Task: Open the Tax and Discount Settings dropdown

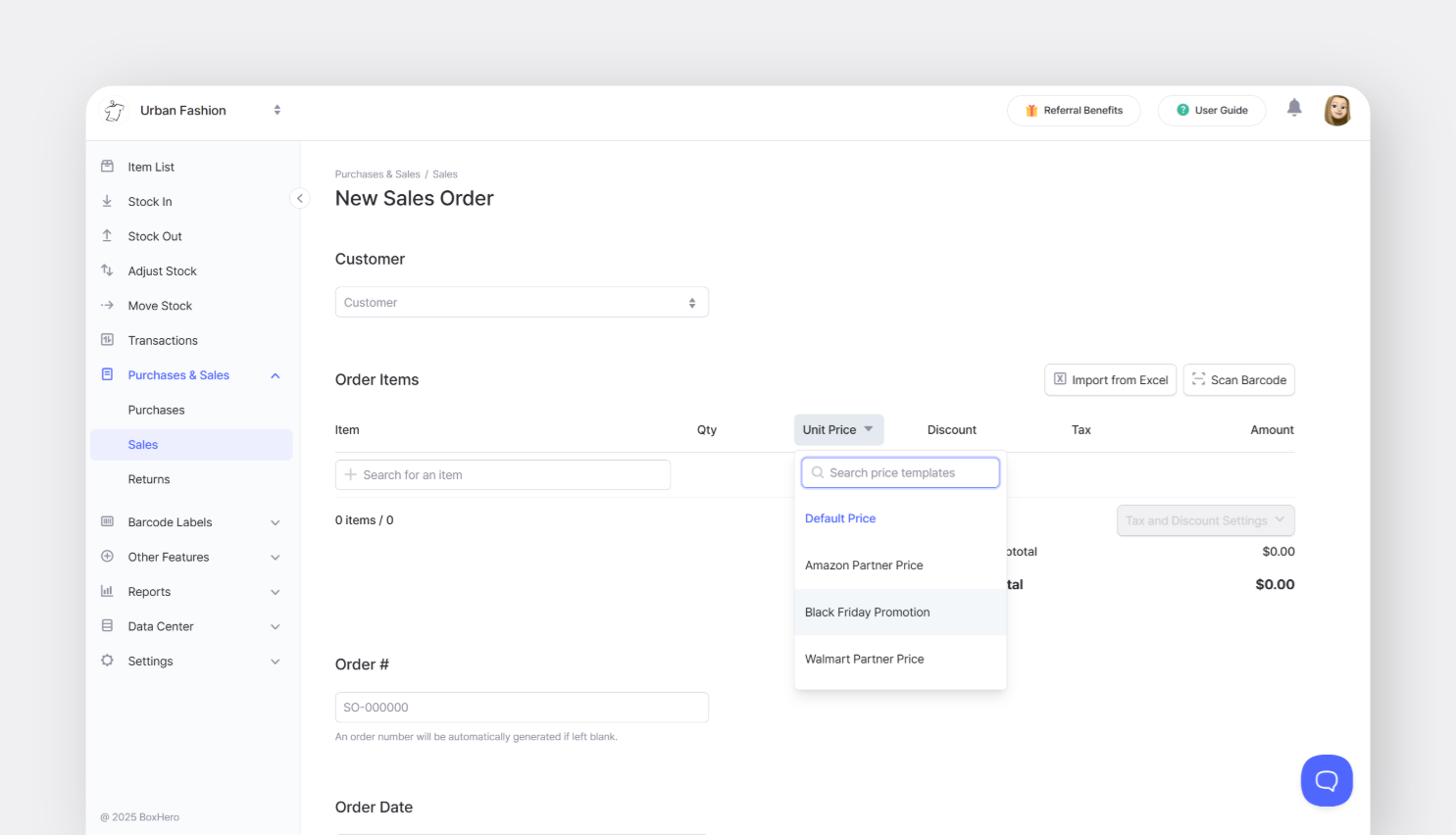Action: (1205, 520)
